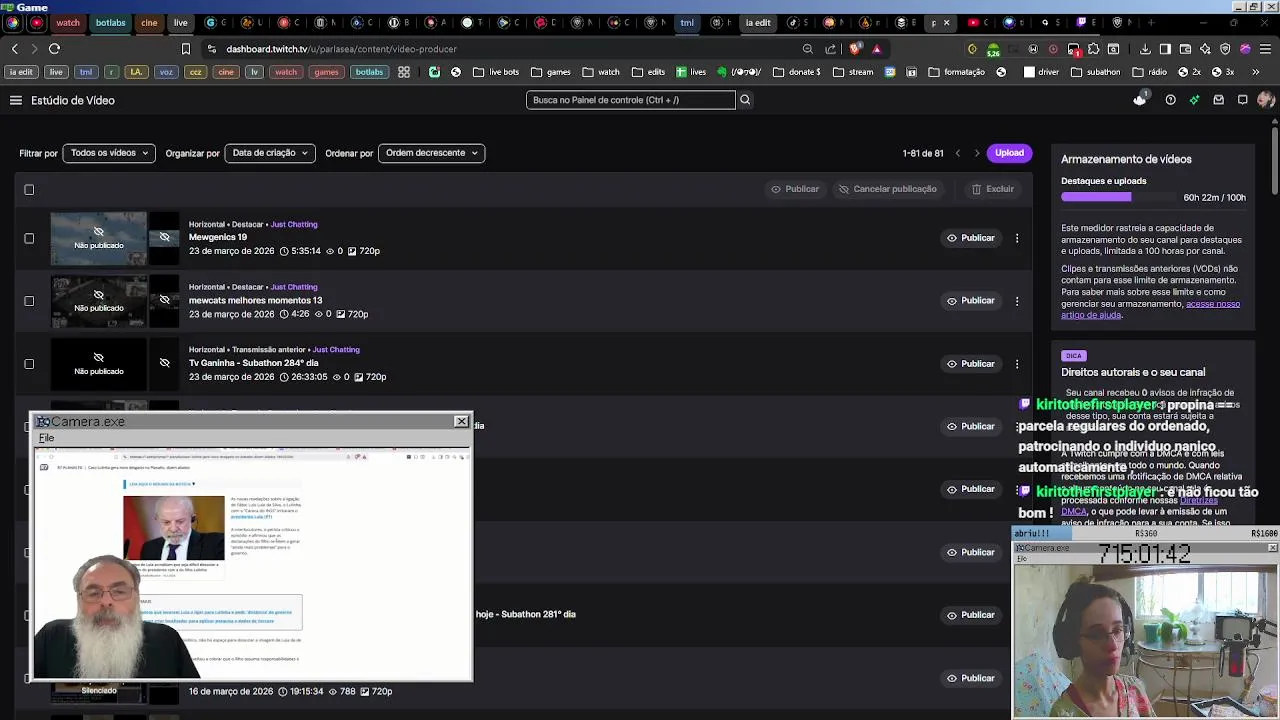1280x720 pixels.
Task: Switch to the watch browser tab
Action: 68,22
